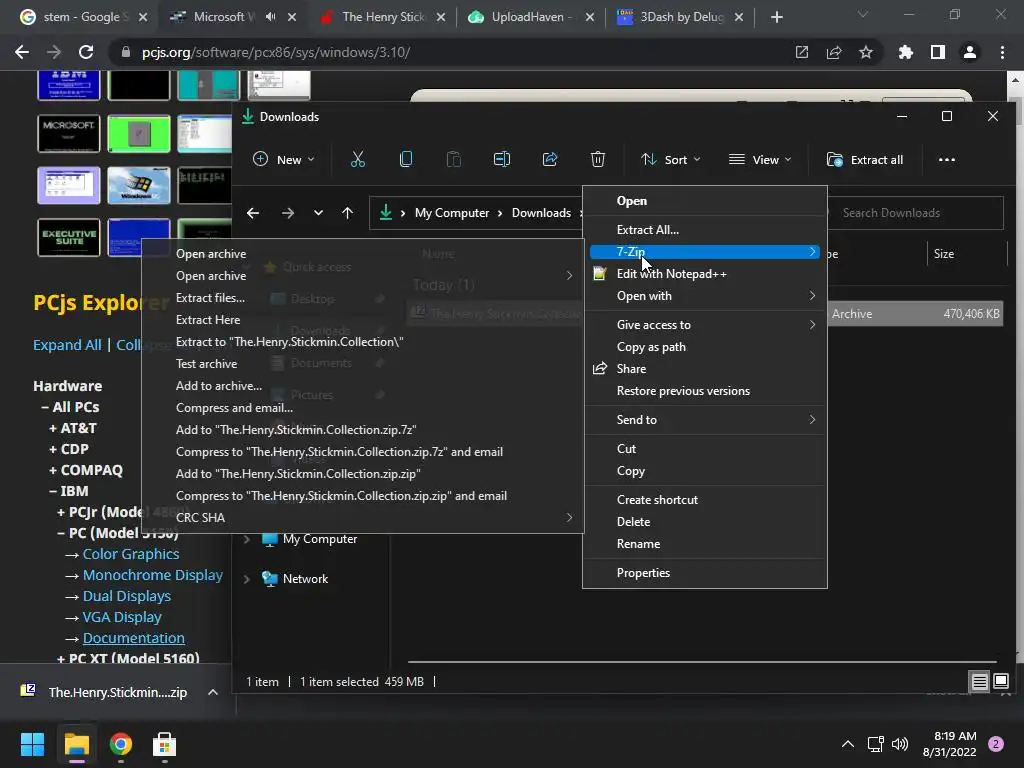The image size is (1024, 768).
Task: Choose Extract All... in the context menu
Action: pyautogui.click(x=705, y=230)
